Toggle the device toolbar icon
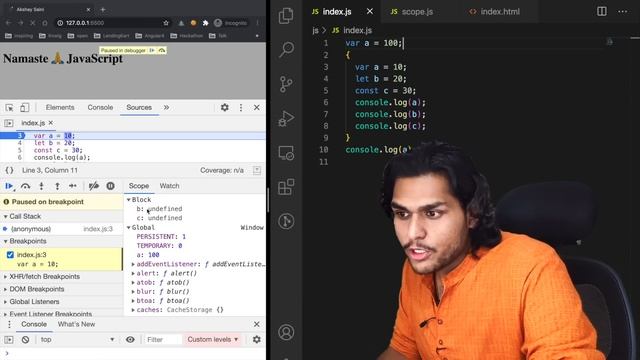640x360 pixels. click(x=24, y=107)
